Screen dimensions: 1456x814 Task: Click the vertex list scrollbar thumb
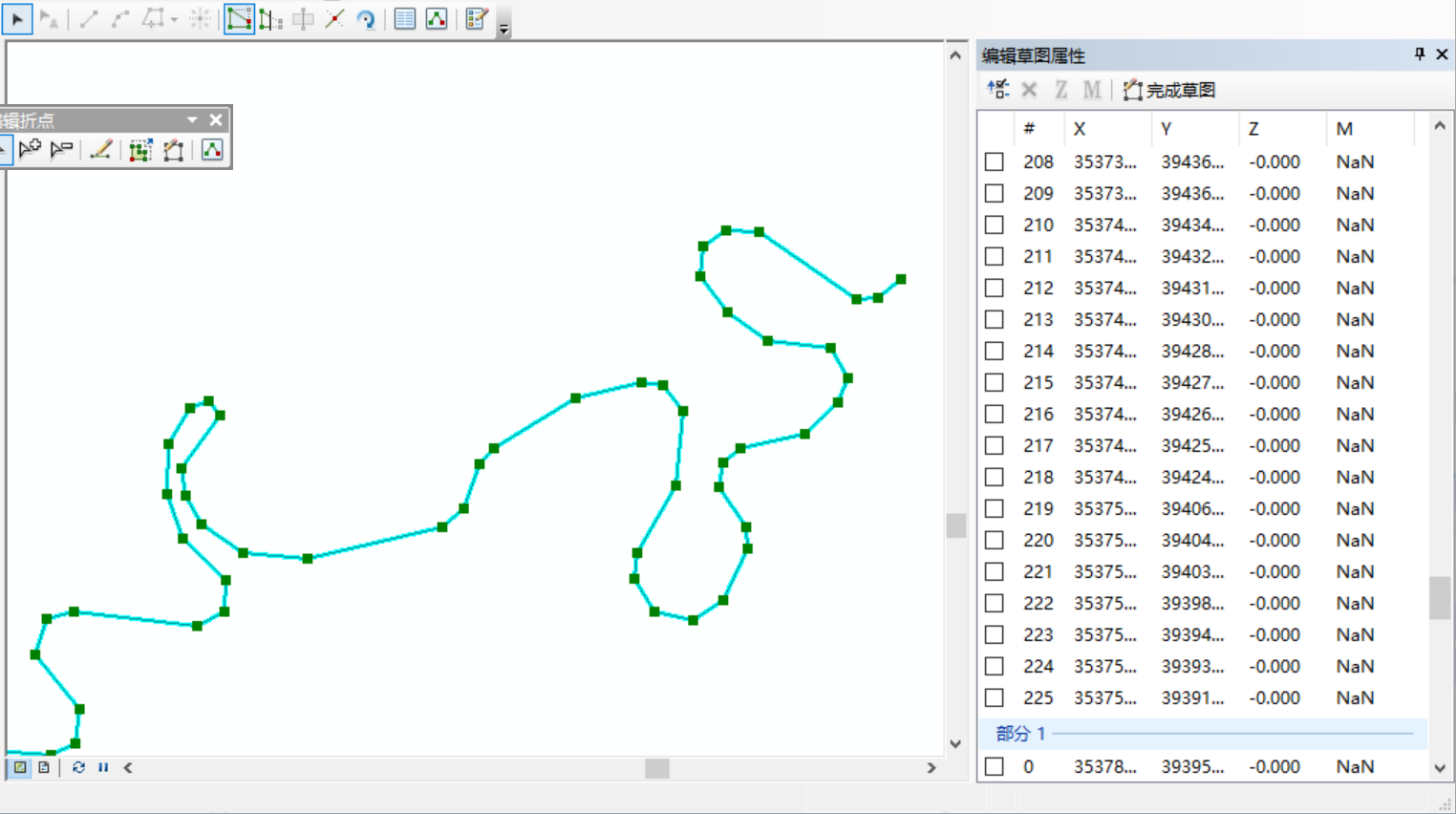pos(1440,598)
